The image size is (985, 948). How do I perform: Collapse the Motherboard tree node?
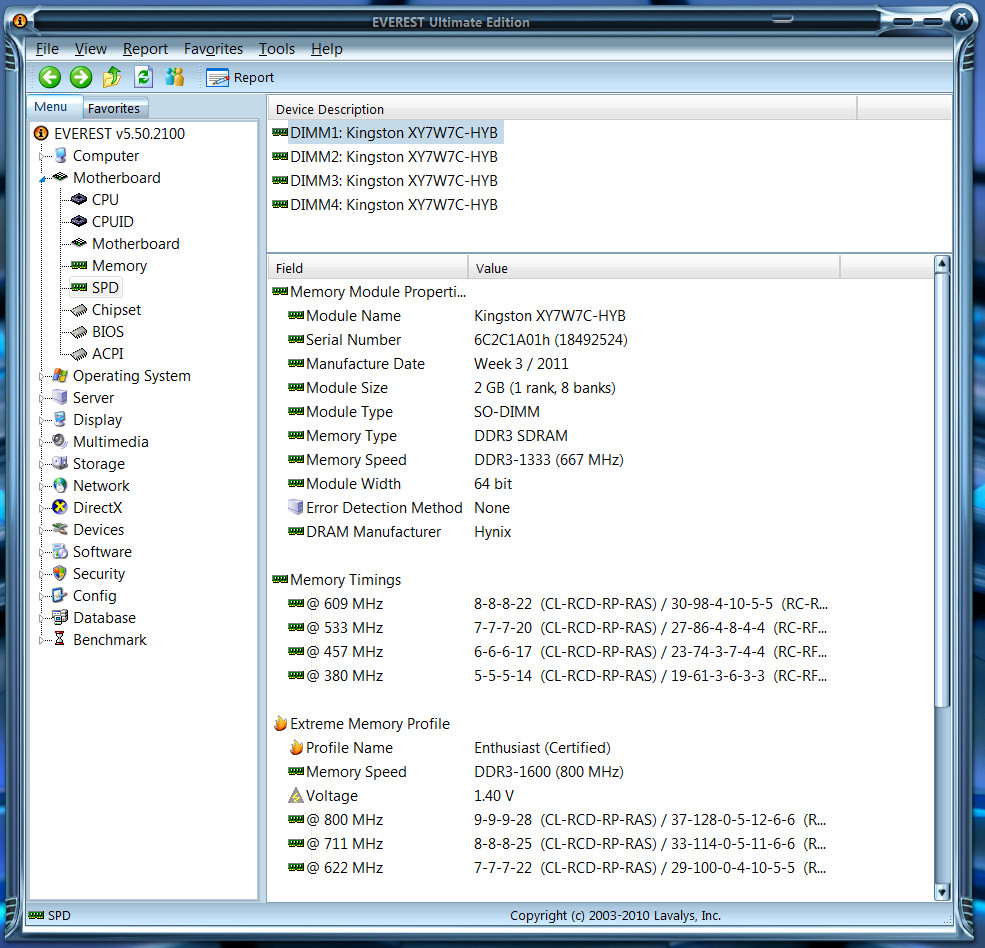coord(42,178)
